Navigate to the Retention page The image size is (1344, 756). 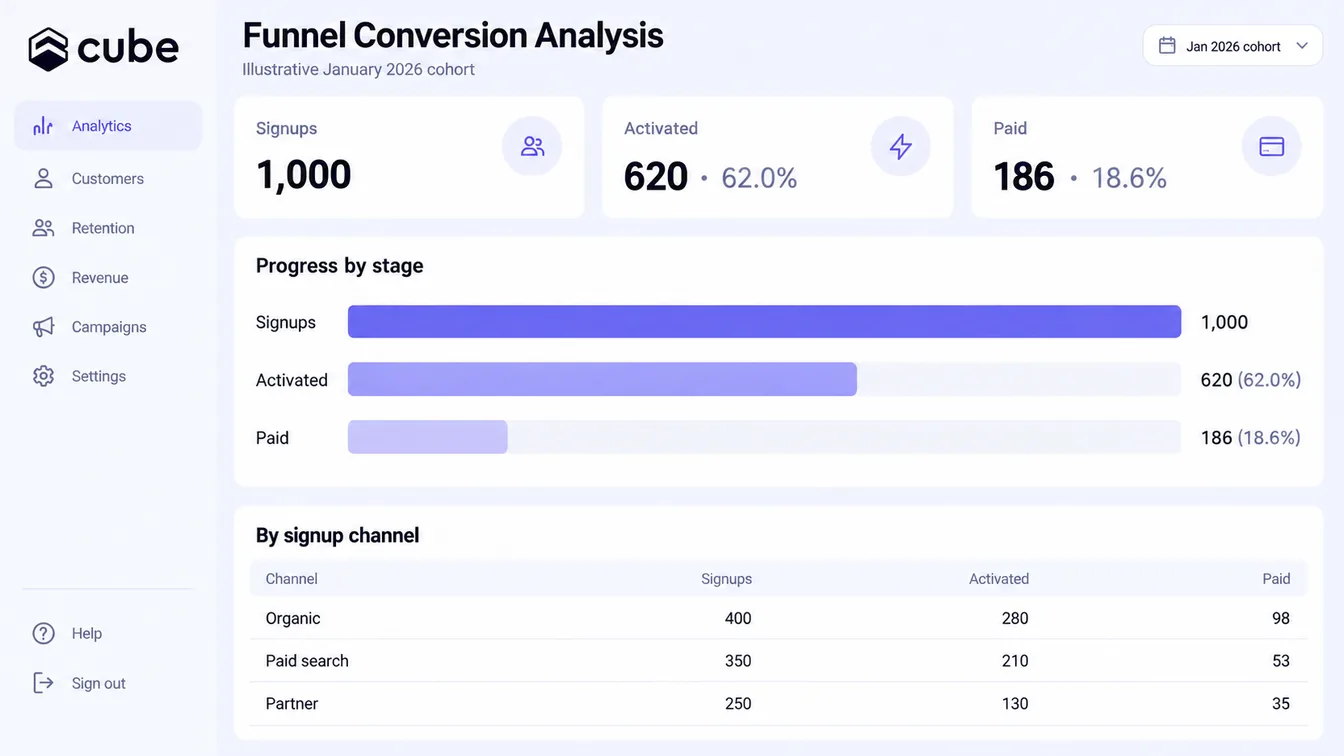[x=103, y=228]
